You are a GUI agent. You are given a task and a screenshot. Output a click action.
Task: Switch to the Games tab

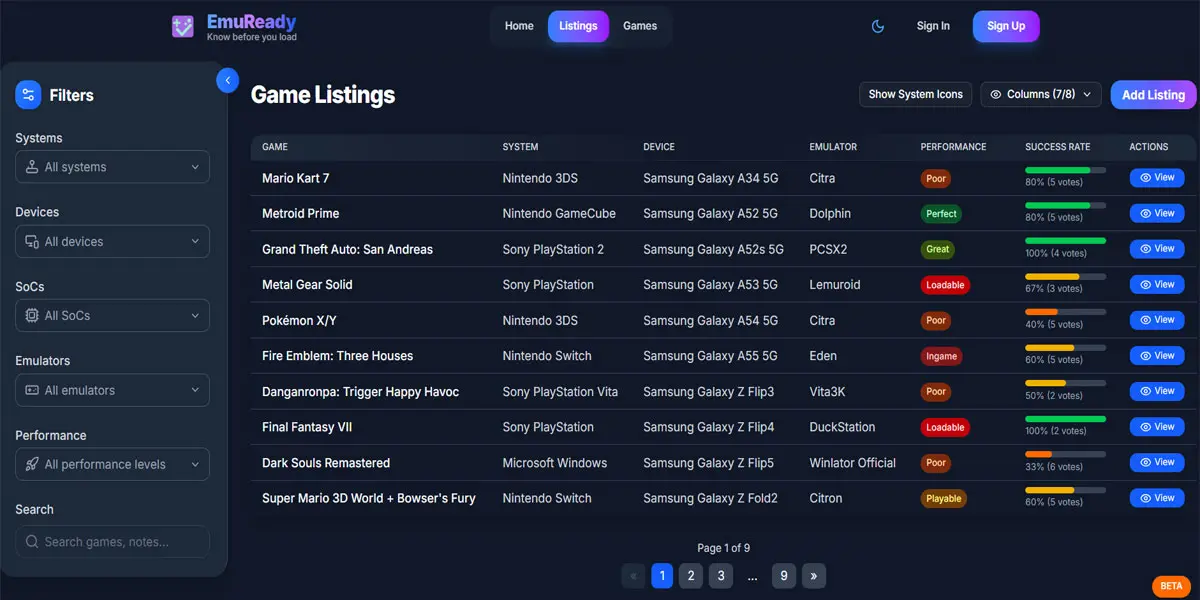point(640,26)
